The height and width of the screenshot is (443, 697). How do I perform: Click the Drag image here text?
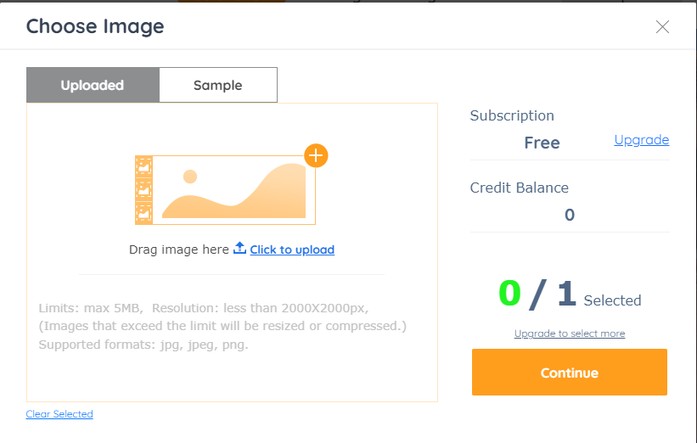pos(179,250)
